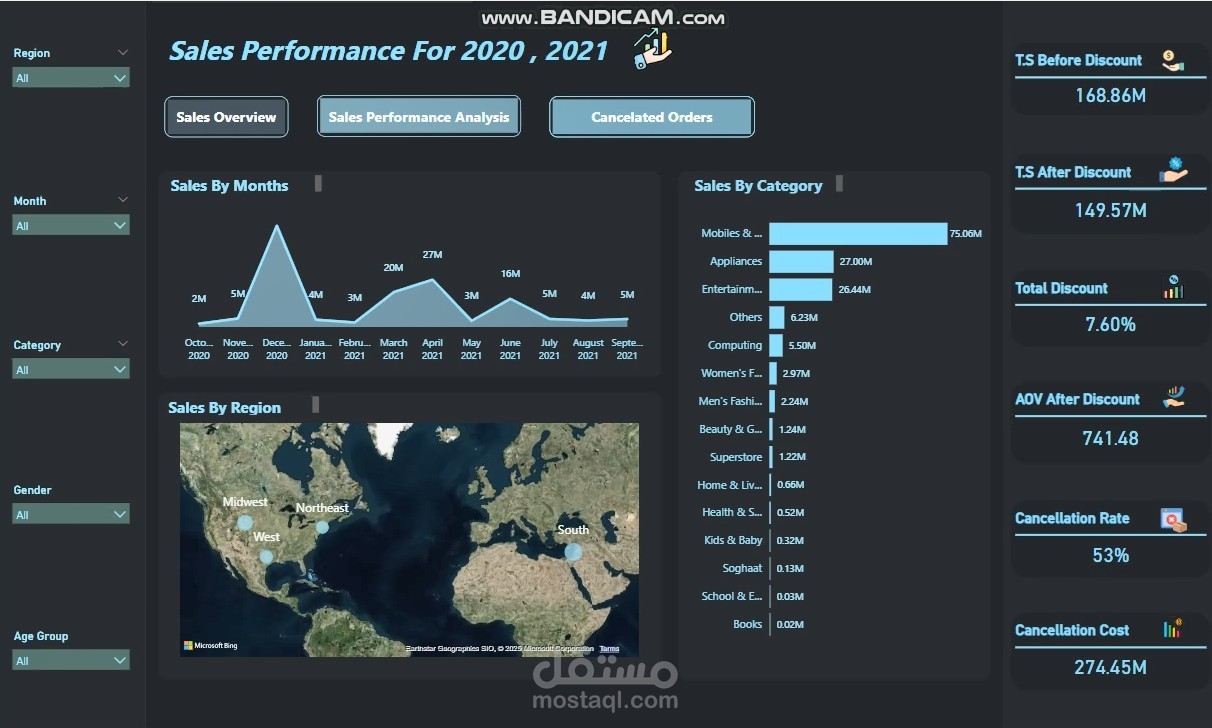1212x728 pixels.
Task: Click the dollar icon on T.S Before Discount card
Action: point(1171,59)
